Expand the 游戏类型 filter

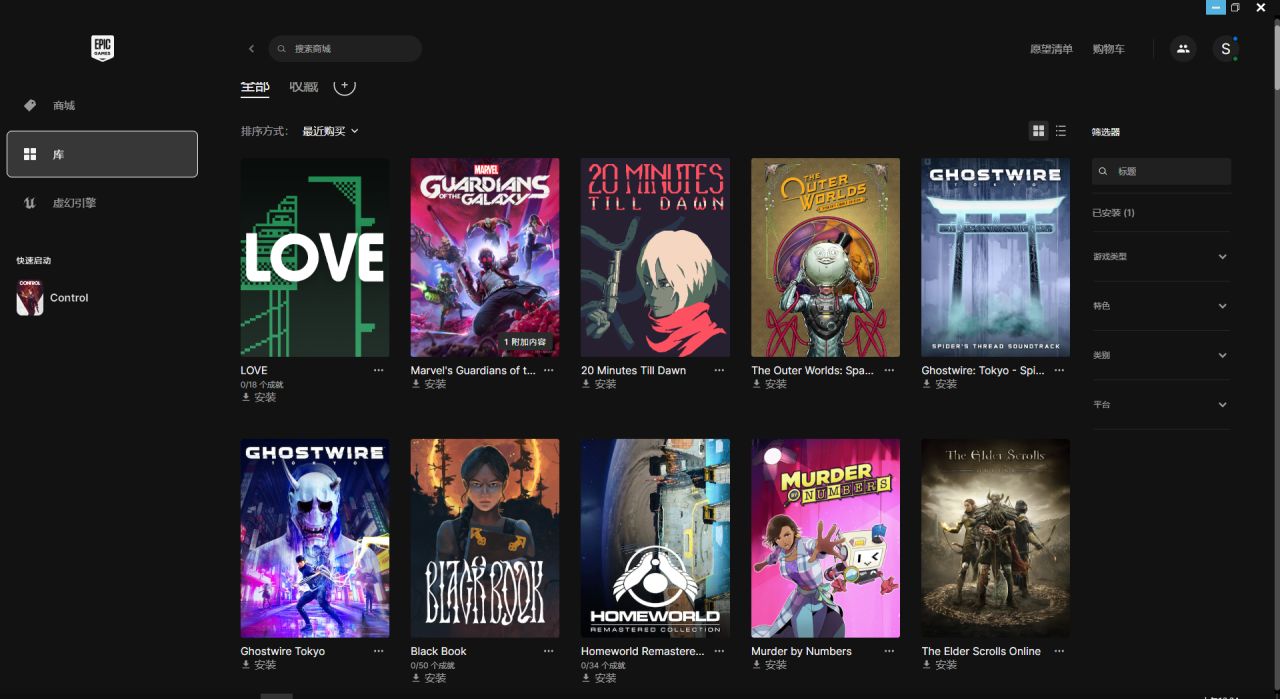pyautogui.click(x=1161, y=257)
